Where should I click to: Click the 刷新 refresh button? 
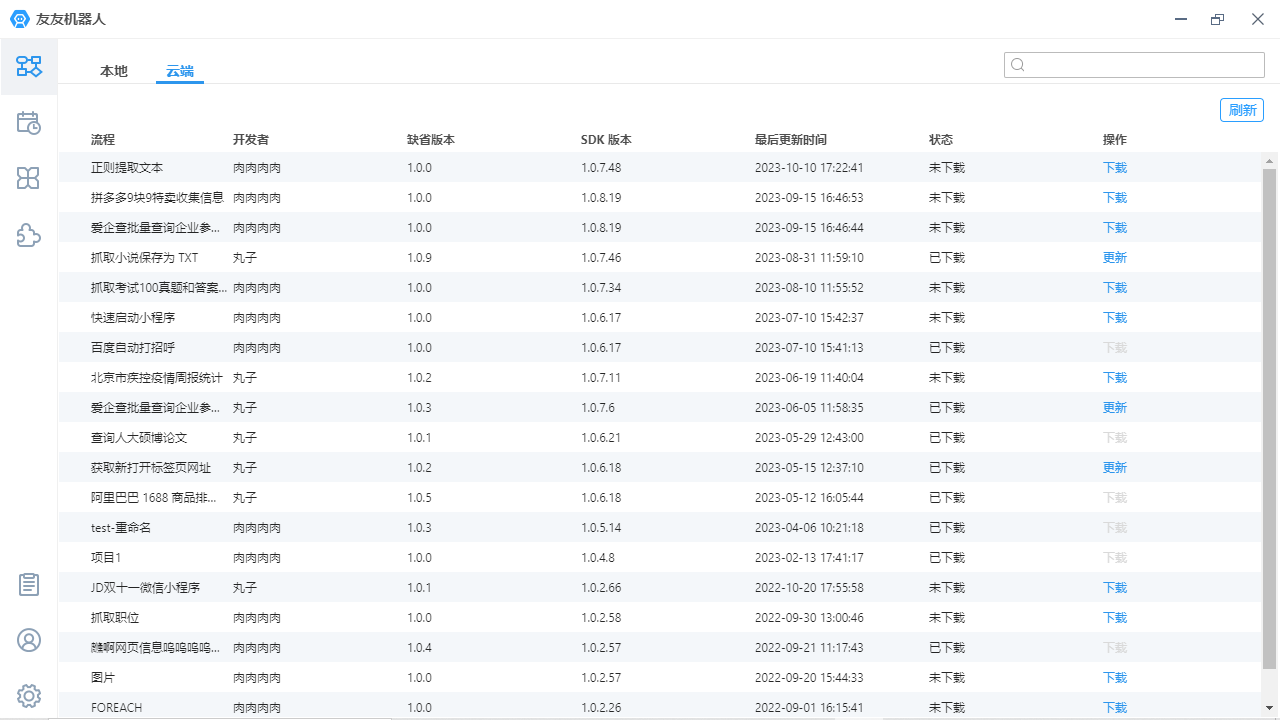[x=1242, y=110]
